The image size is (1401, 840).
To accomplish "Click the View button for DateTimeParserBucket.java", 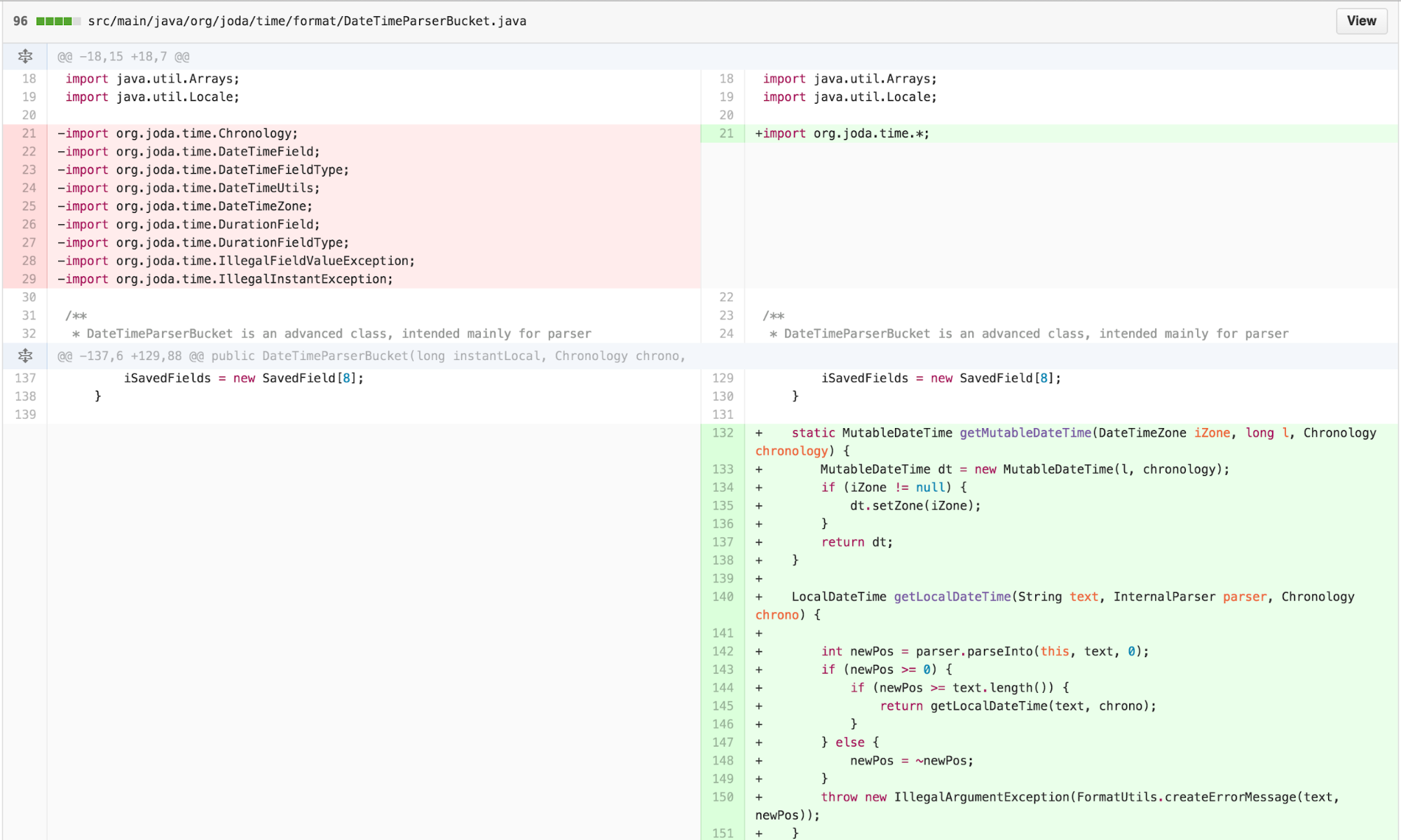I will pos(1361,21).
